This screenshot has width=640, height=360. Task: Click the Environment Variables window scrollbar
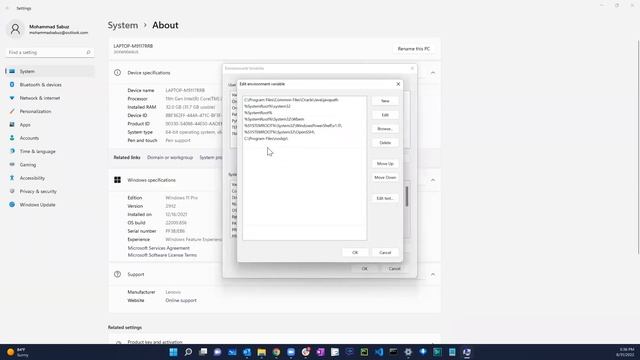tap(407, 197)
